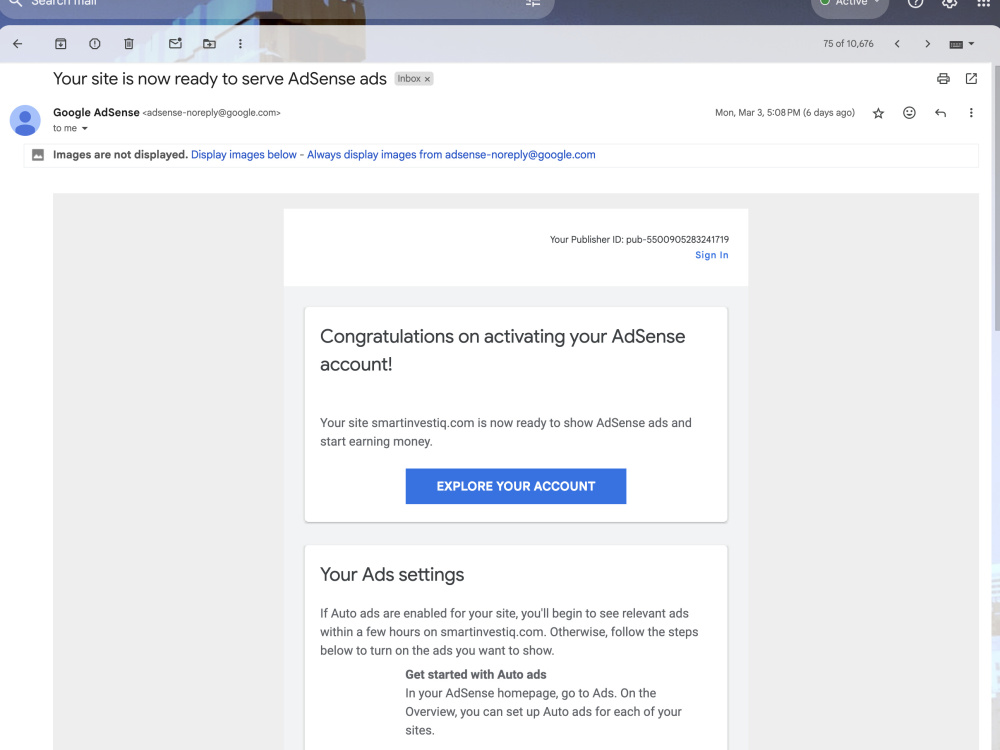
Task: Click the EXPLORE YOUR ACCOUNT button
Action: (516, 487)
